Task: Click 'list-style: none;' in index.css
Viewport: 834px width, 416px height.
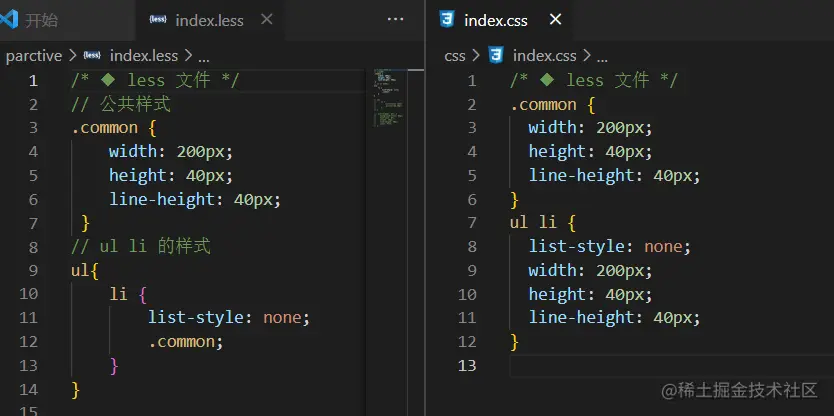Action: [x=610, y=247]
